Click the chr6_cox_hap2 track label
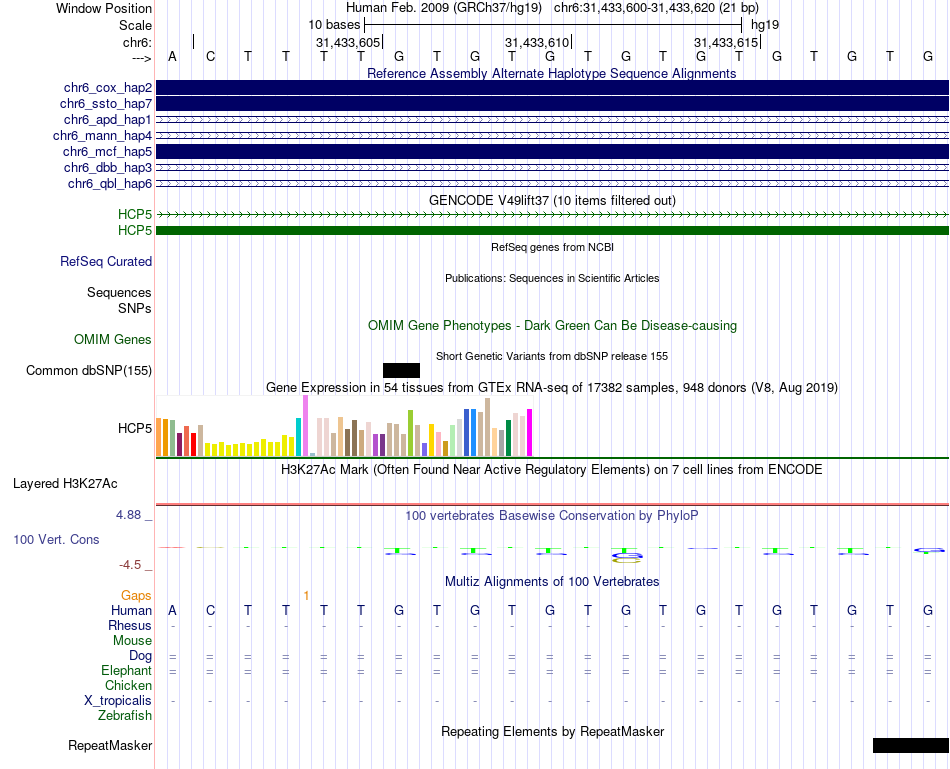 [x=108, y=88]
